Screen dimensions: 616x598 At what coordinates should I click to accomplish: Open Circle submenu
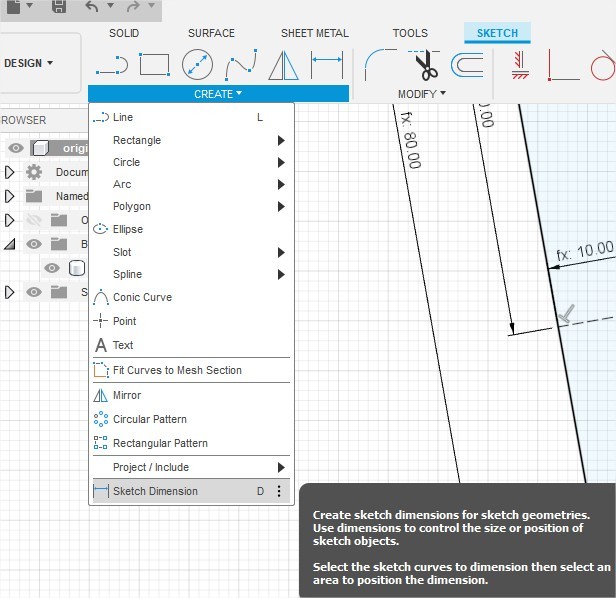point(192,162)
